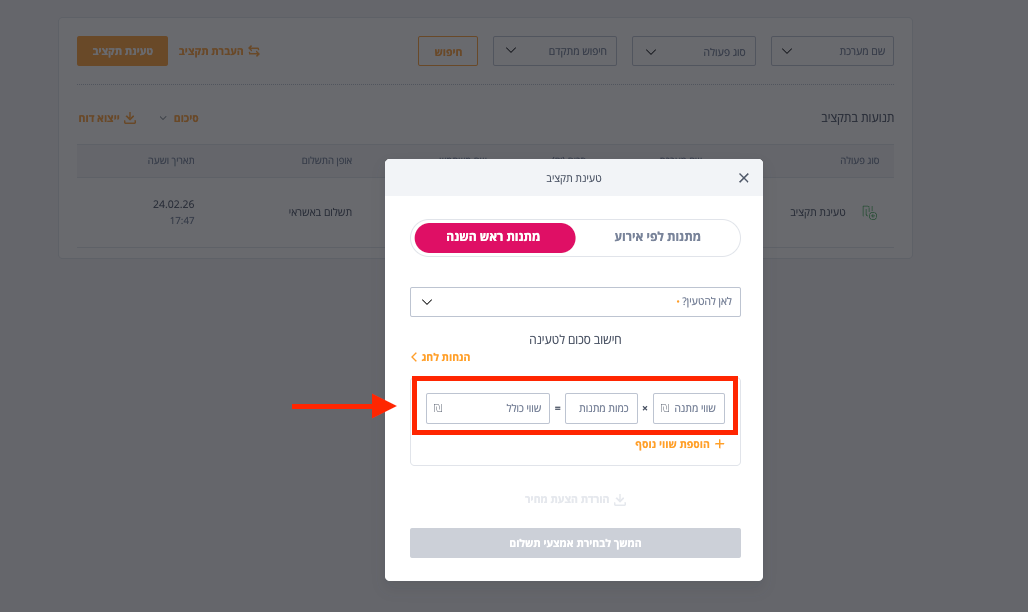Expand the חיפוש מתקדם dropdown

(x=555, y=51)
